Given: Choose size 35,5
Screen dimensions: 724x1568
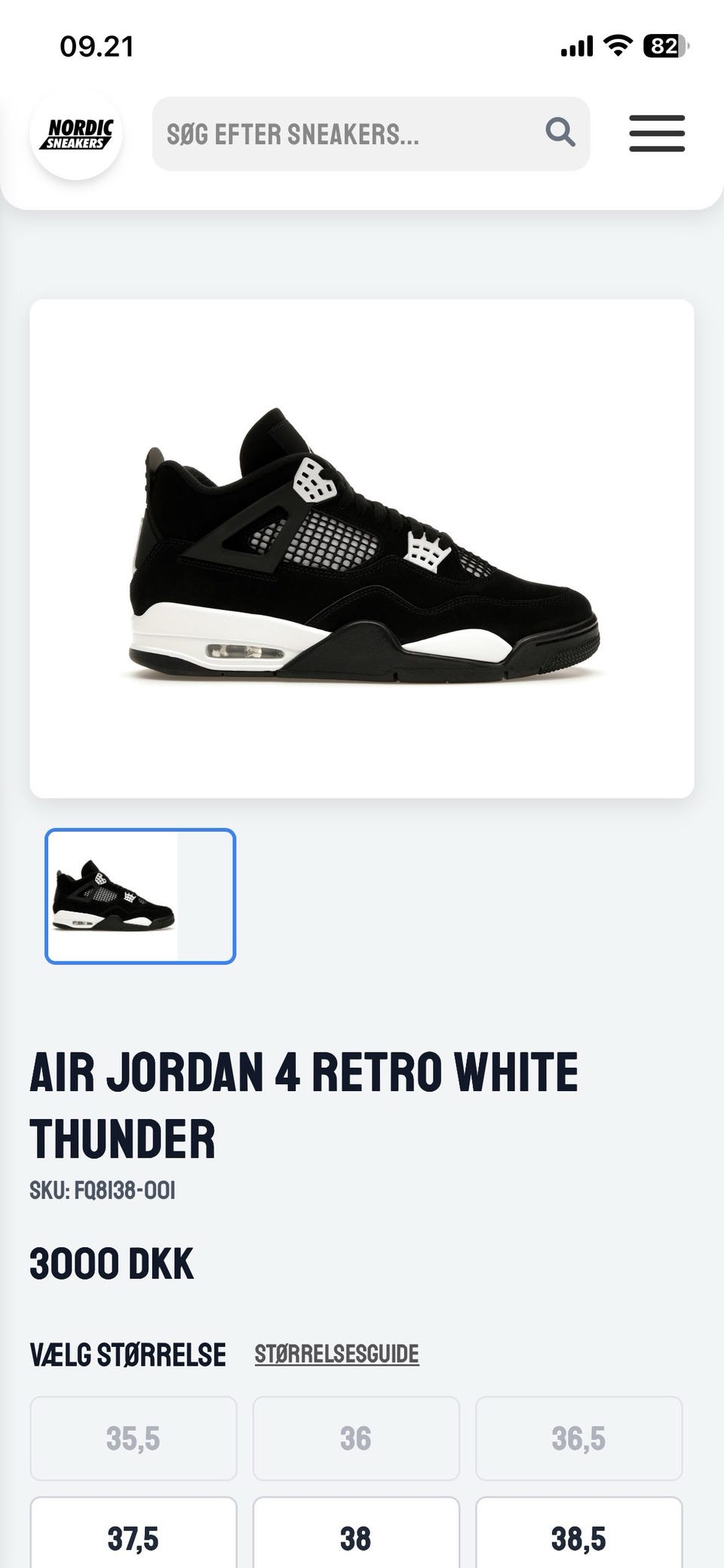Looking at the screenshot, I should pos(133,1438).
